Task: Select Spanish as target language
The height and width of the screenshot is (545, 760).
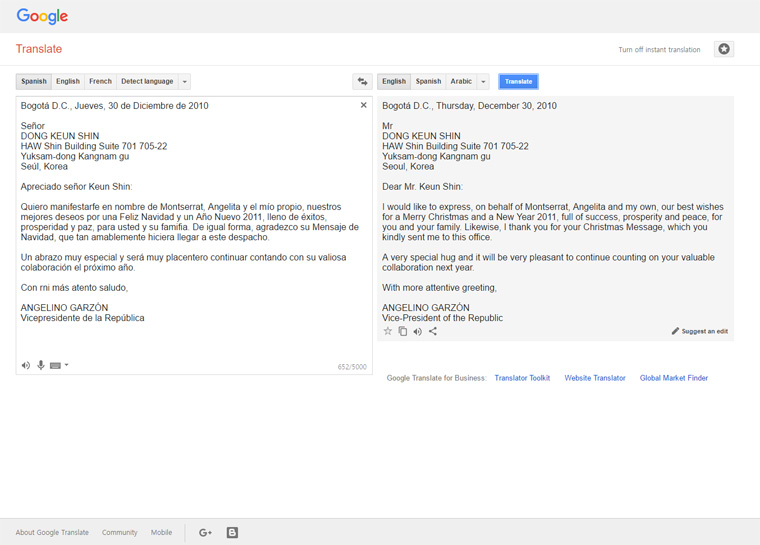Action: point(428,81)
